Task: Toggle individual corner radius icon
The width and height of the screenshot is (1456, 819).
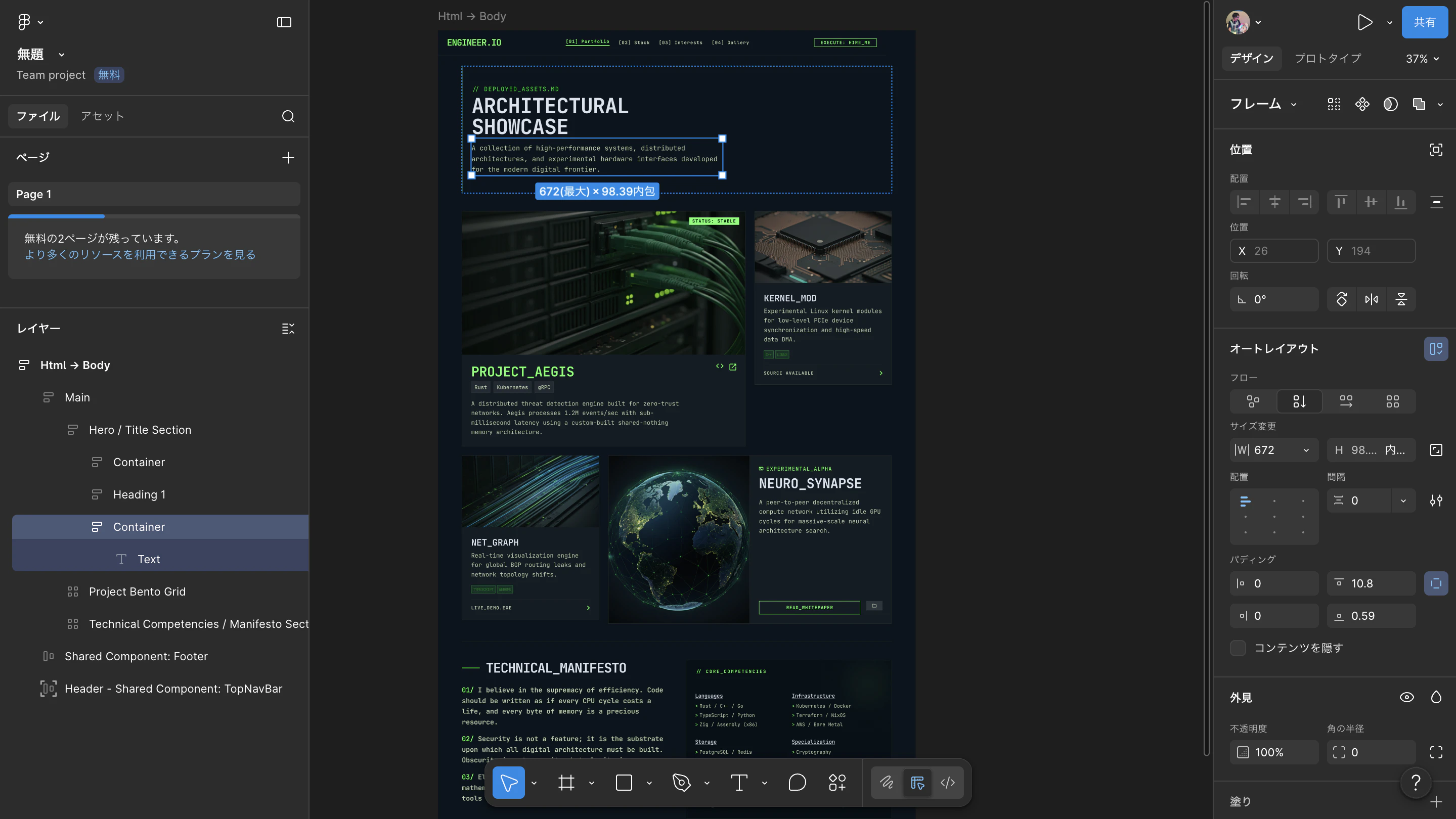Action: tap(1436, 752)
